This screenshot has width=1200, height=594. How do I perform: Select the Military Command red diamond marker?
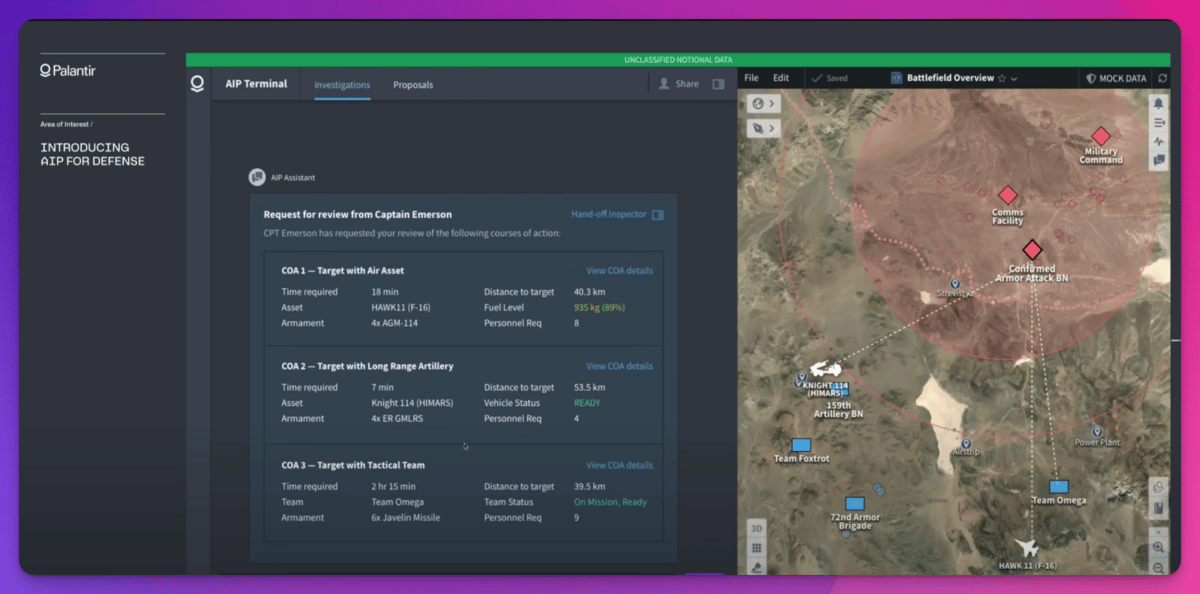[x=1101, y=135]
